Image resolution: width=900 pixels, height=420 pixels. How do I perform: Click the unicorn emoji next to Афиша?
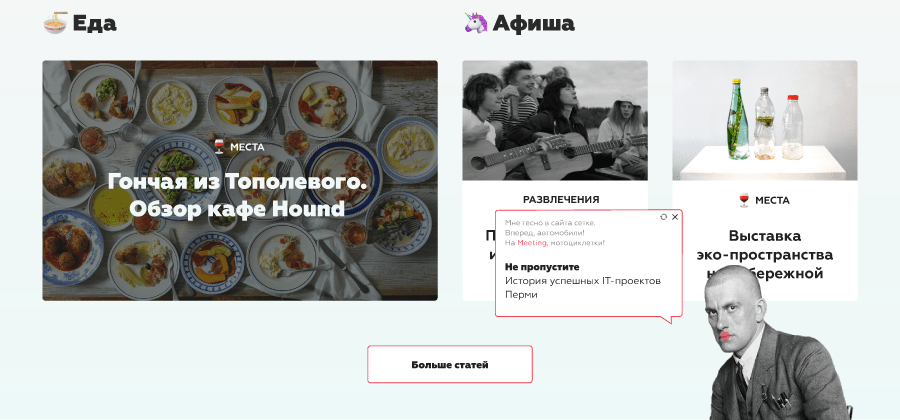(x=476, y=23)
